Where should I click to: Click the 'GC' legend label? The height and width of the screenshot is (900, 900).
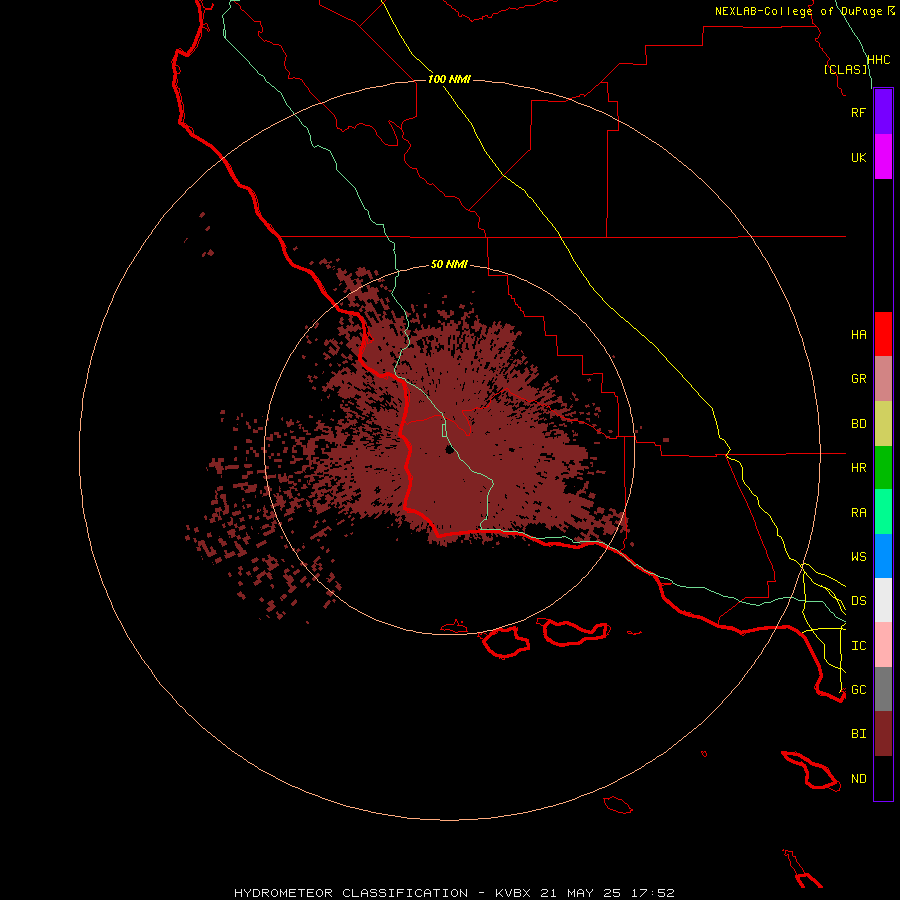[858, 690]
